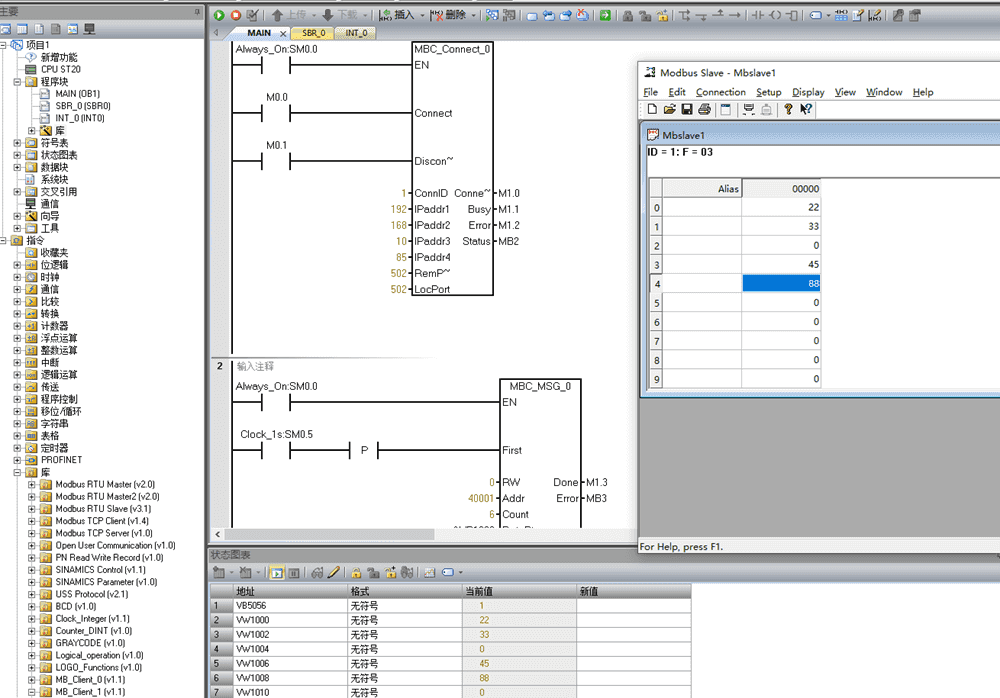Collapse the 程序块 tree node
This screenshot has width=1000, height=698.
[17, 82]
